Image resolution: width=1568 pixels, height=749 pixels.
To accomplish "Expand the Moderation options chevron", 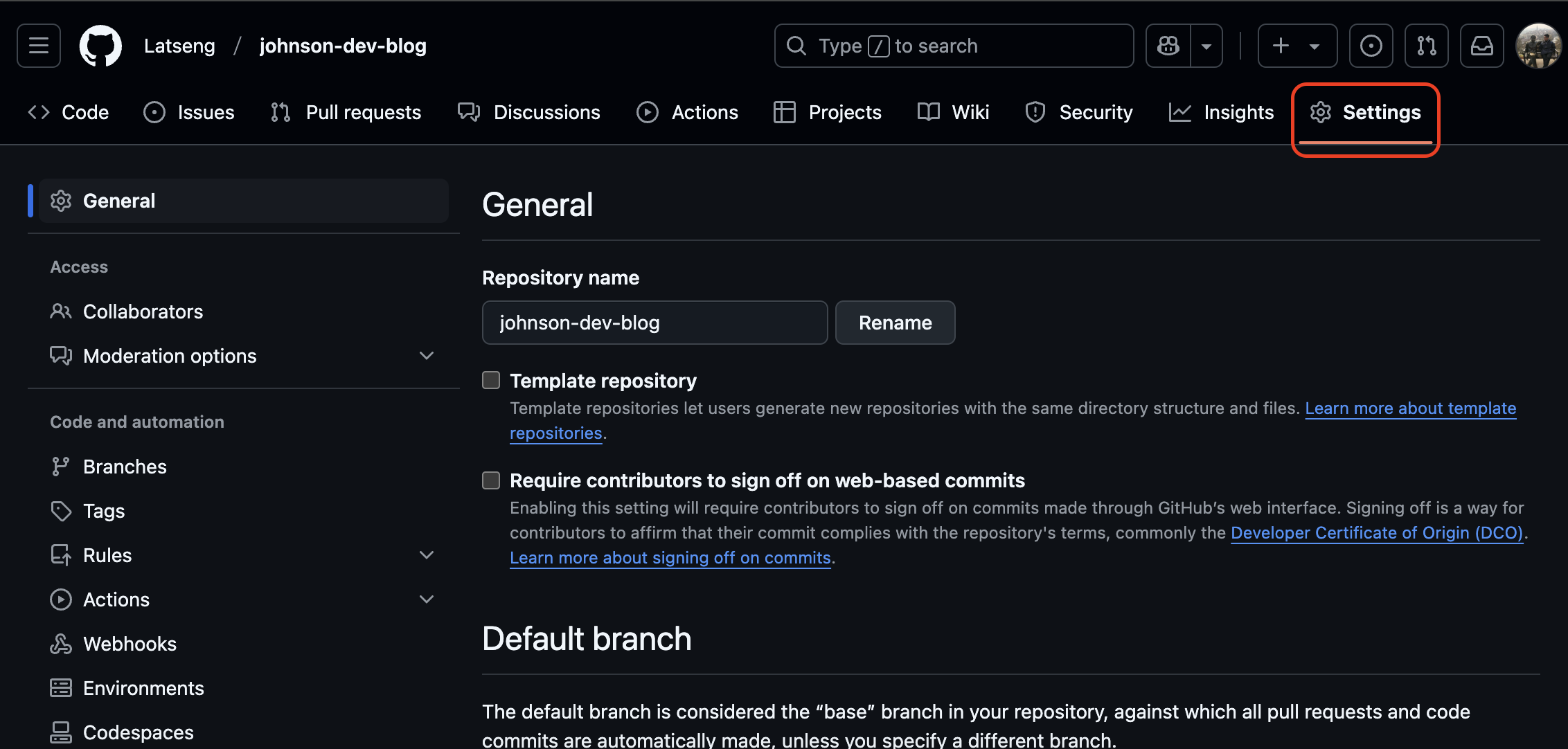I will pyautogui.click(x=427, y=356).
